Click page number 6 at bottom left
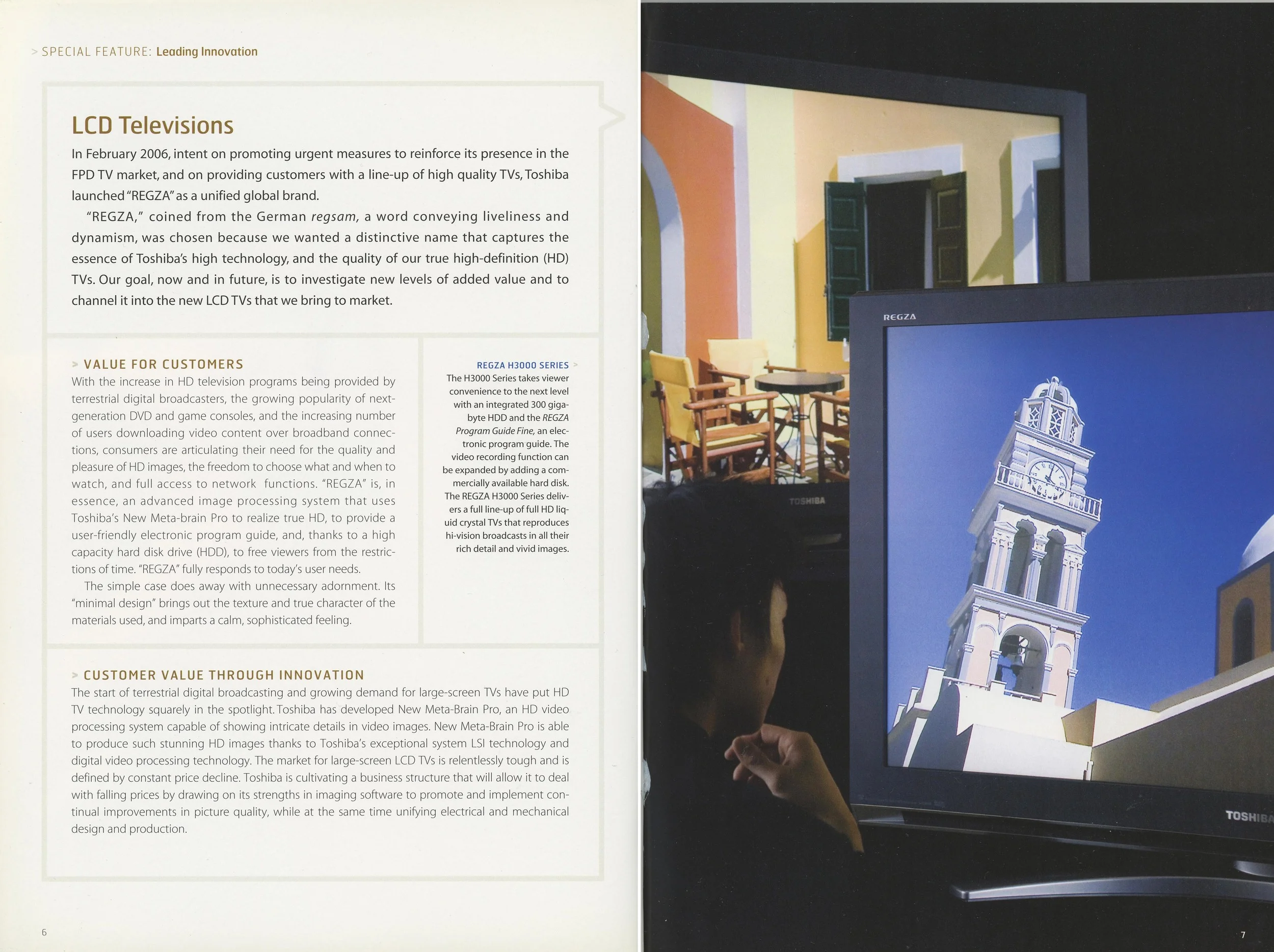The image size is (1274, 952). pos(44,932)
